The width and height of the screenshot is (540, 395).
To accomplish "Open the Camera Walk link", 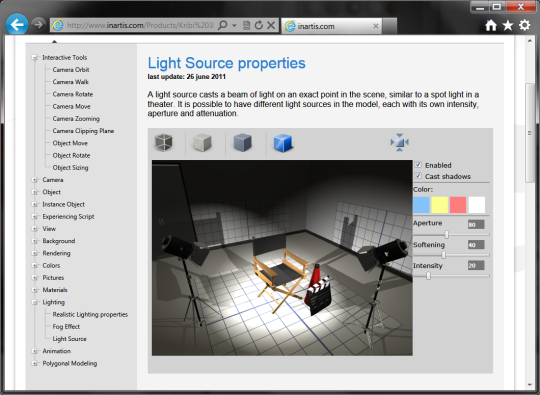I will tap(71, 82).
